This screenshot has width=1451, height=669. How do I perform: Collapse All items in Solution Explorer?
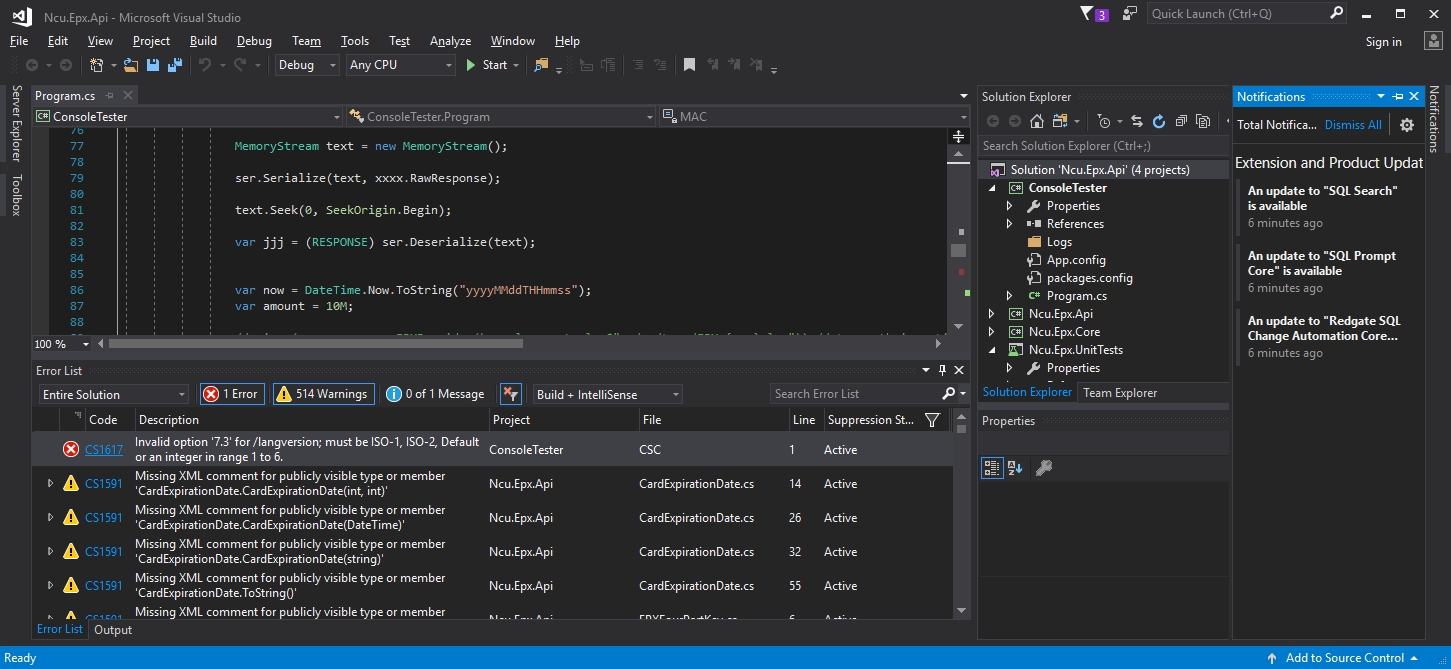pyautogui.click(x=1182, y=120)
